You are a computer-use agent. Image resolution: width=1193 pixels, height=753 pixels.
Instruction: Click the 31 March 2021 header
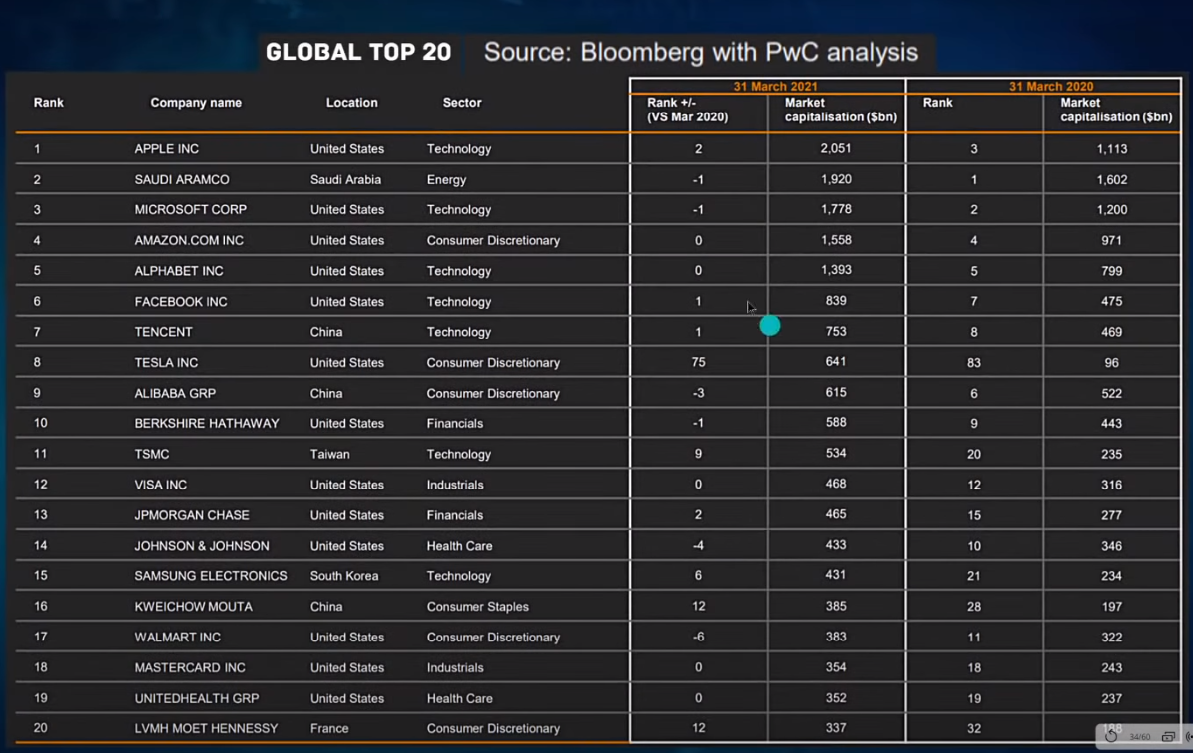(775, 87)
